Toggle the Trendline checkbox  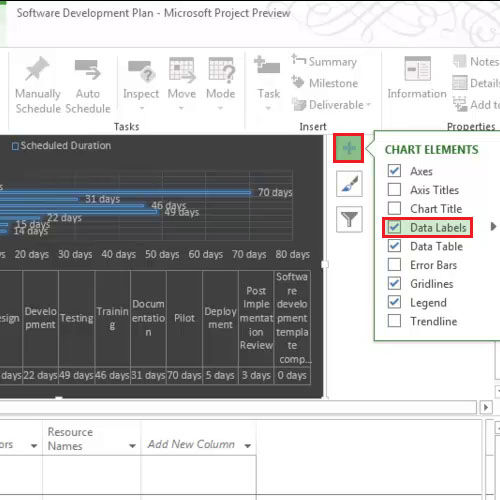[394, 321]
